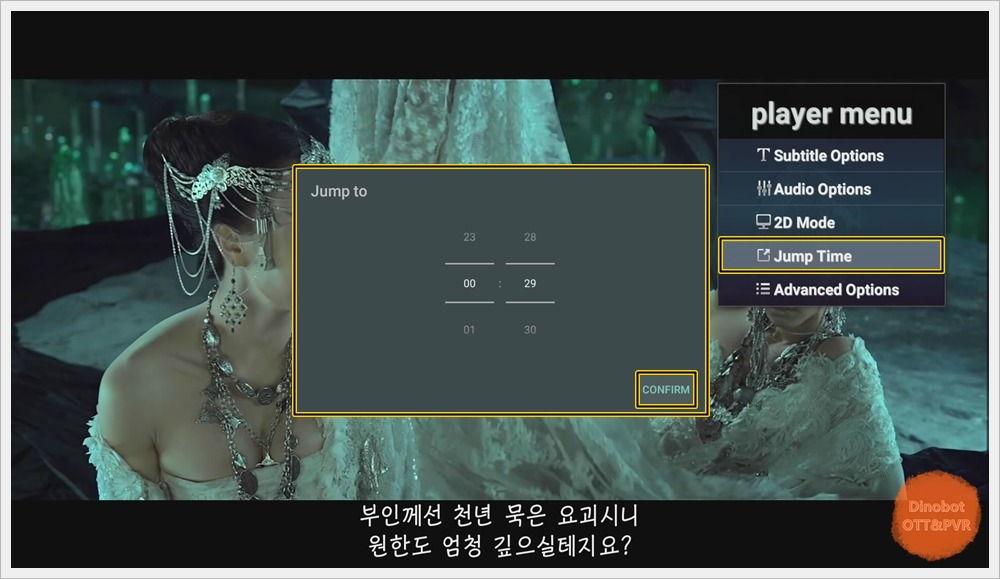Image resolution: width=1000 pixels, height=579 pixels.
Task: Click the "Jump to" dialog title
Action: click(x=339, y=191)
